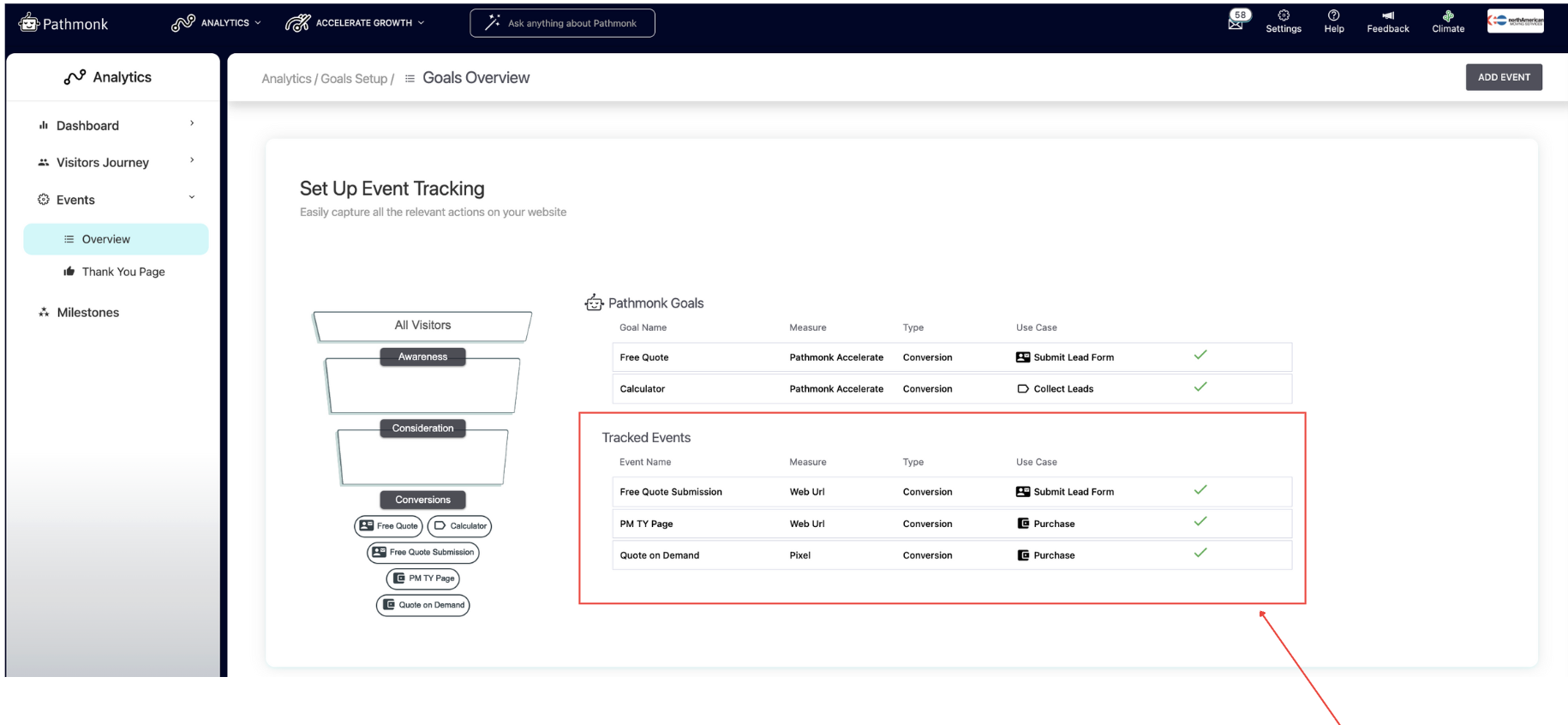Image resolution: width=1568 pixels, height=725 pixels.
Task: Click the Pathmonk robot logo icon
Action: (x=29, y=22)
